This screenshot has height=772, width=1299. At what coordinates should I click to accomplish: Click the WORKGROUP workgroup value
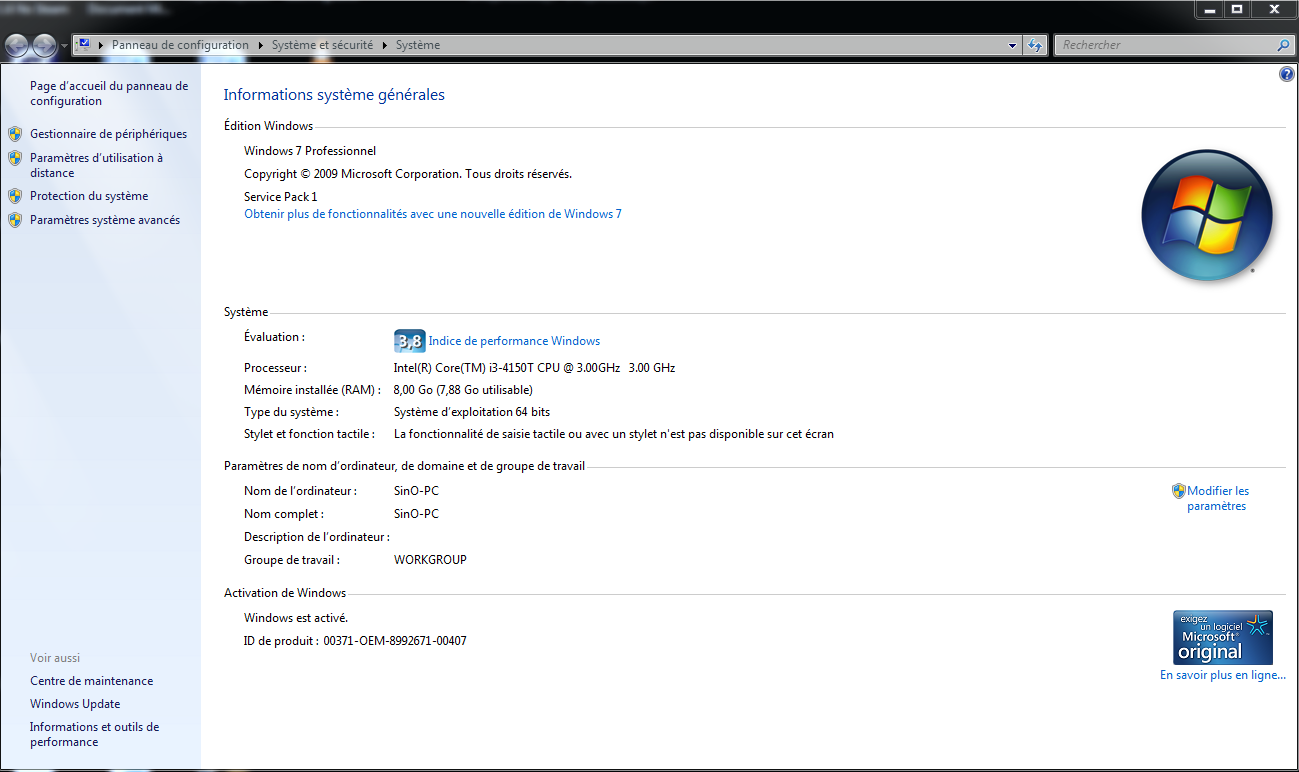click(430, 560)
